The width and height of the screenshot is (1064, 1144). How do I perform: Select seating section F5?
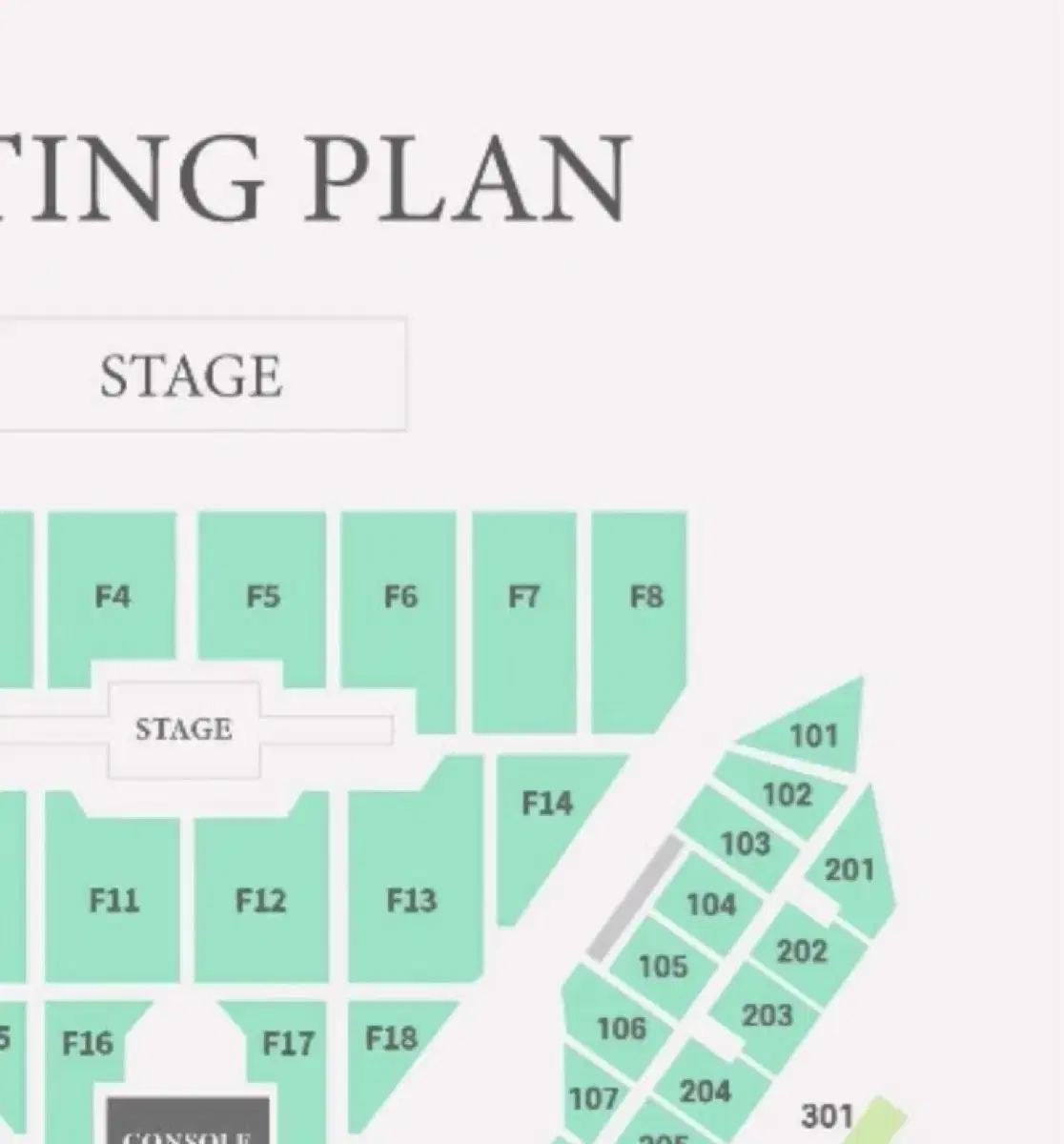[x=262, y=597]
